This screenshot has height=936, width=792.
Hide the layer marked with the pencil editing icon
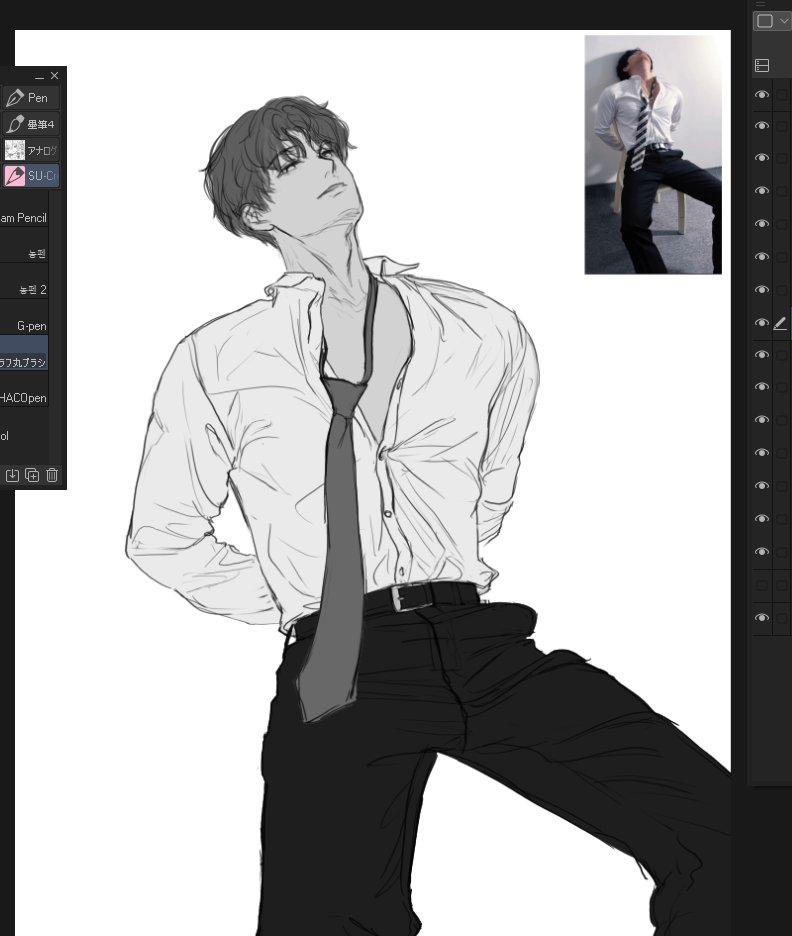762,322
